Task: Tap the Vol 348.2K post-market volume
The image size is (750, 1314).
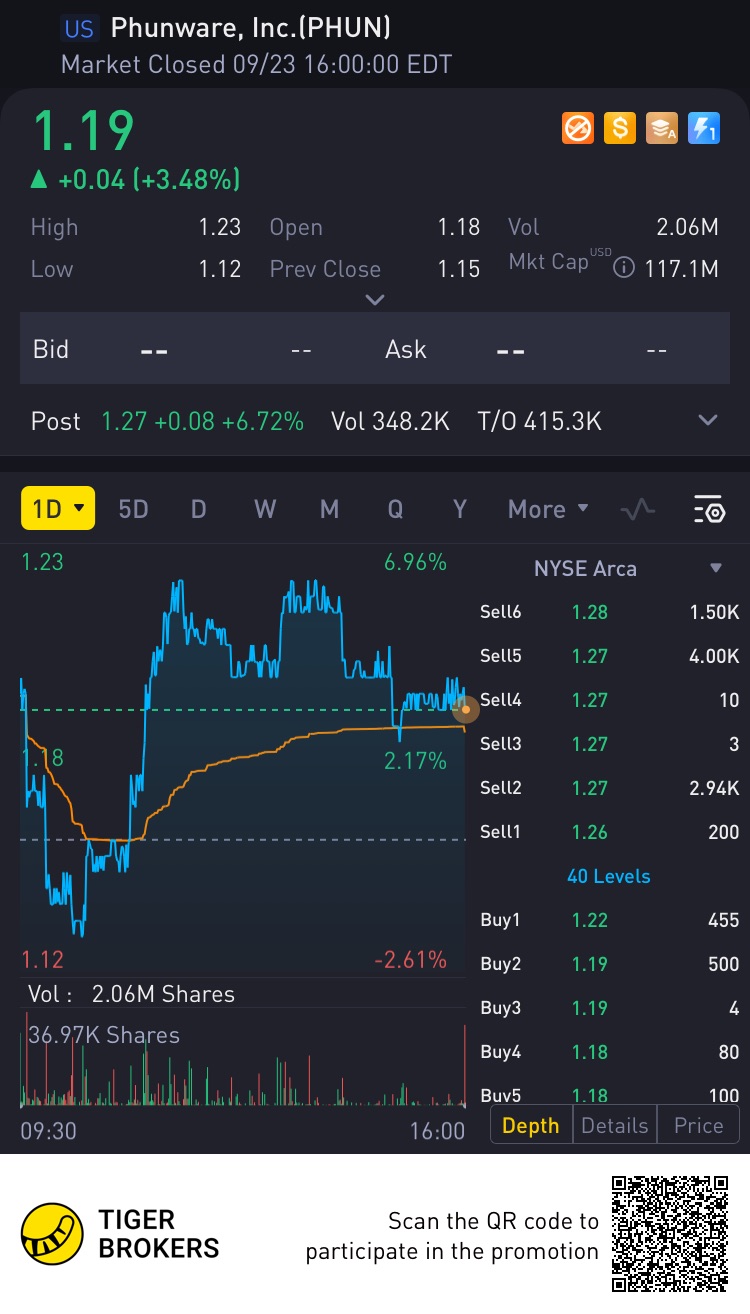Action: pyautogui.click(x=390, y=421)
